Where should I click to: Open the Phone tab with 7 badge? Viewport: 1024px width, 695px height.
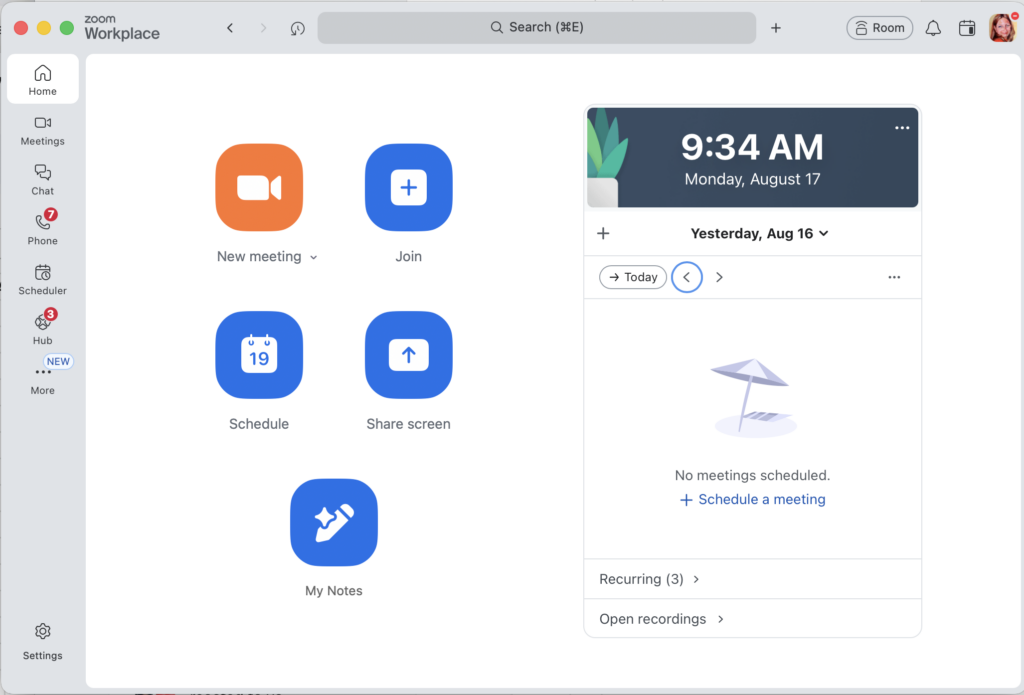coord(42,228)
